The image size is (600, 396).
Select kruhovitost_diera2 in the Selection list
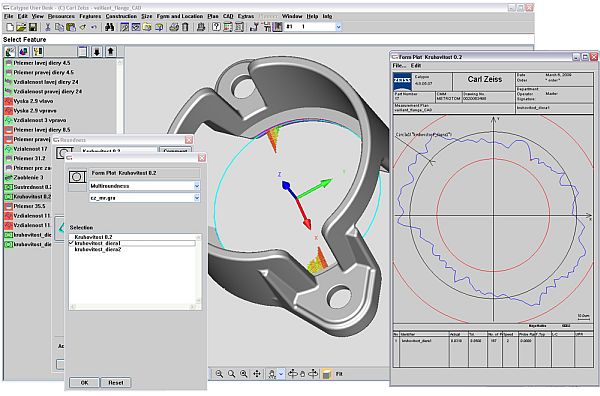(x=98, y=249)
